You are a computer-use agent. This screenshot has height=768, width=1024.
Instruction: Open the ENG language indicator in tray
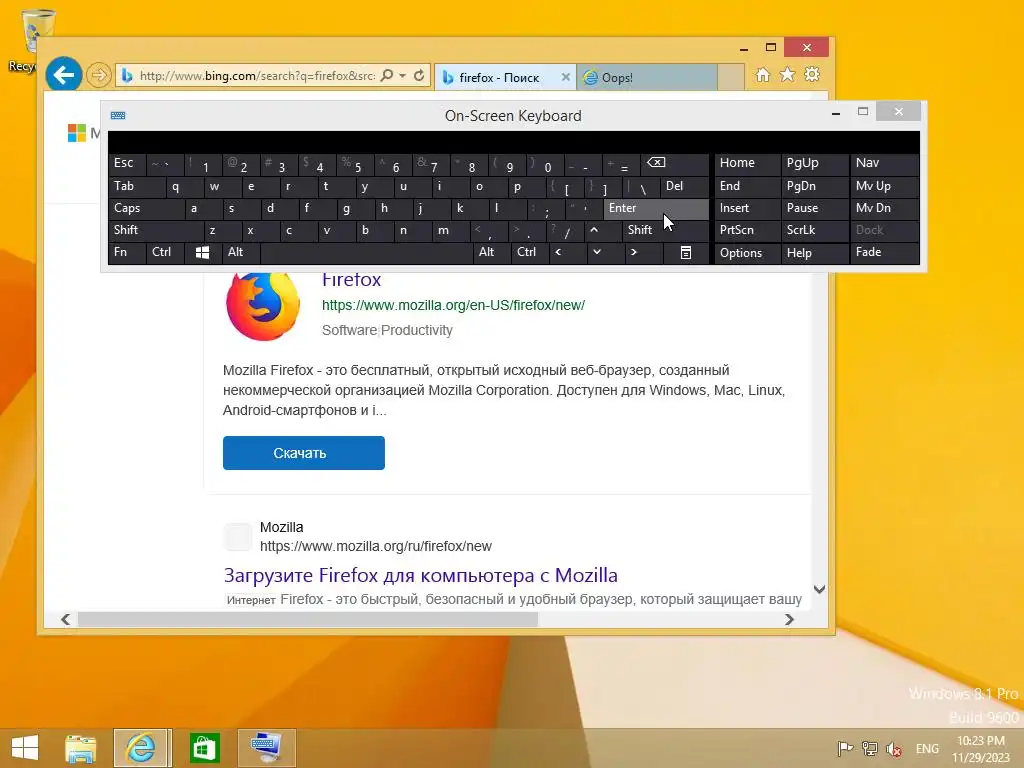click(x=927, y=749)
